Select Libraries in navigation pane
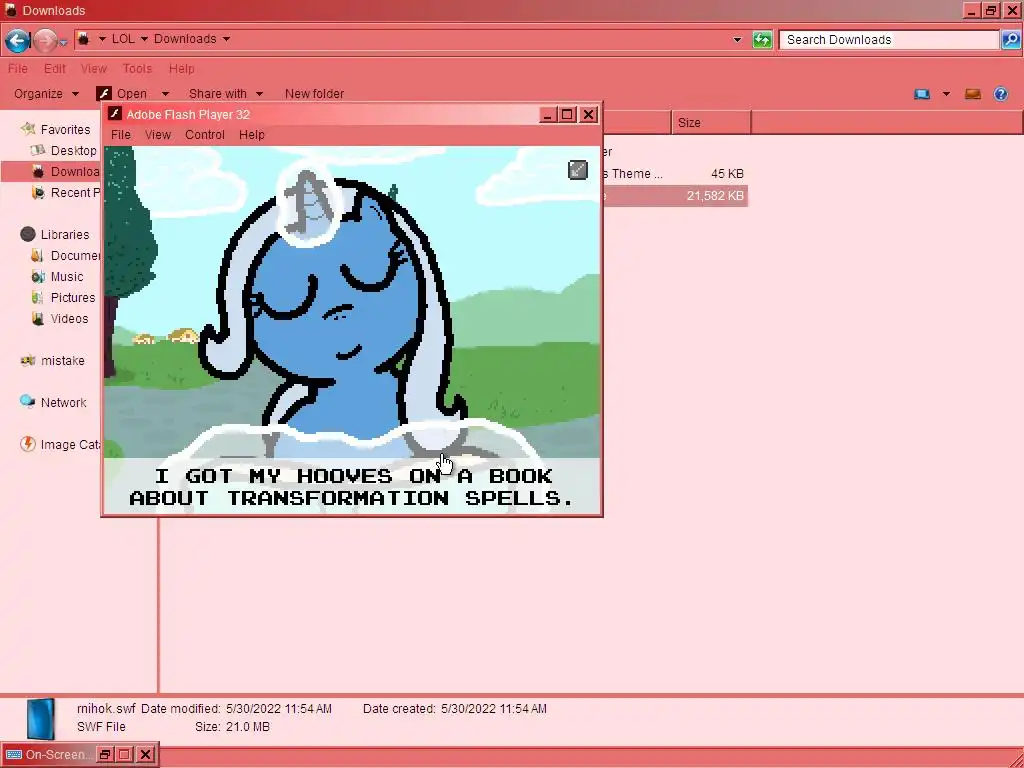The image size is (1024, 768). [65, 234]
